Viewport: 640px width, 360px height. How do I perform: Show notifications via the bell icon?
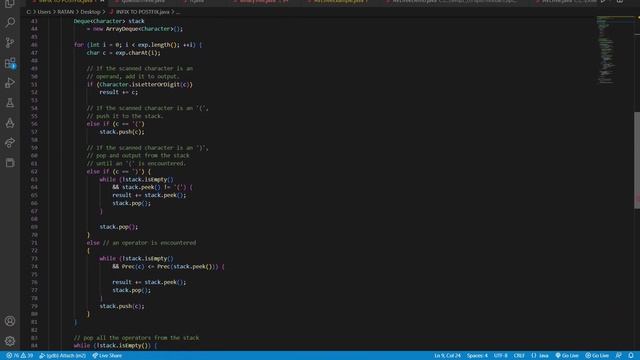(x=631, y=356)
